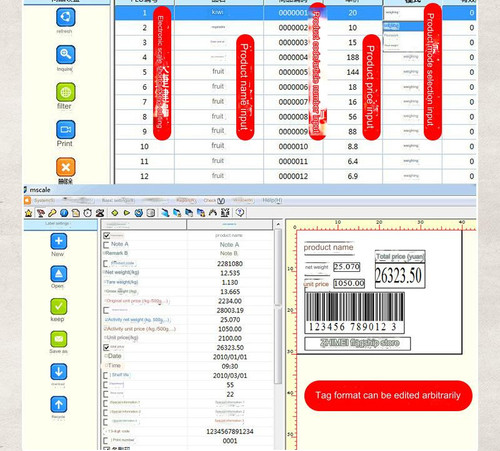Click the 26323.50 total price on label
This screenshot has width=500, height=451.
coord(400,276)
